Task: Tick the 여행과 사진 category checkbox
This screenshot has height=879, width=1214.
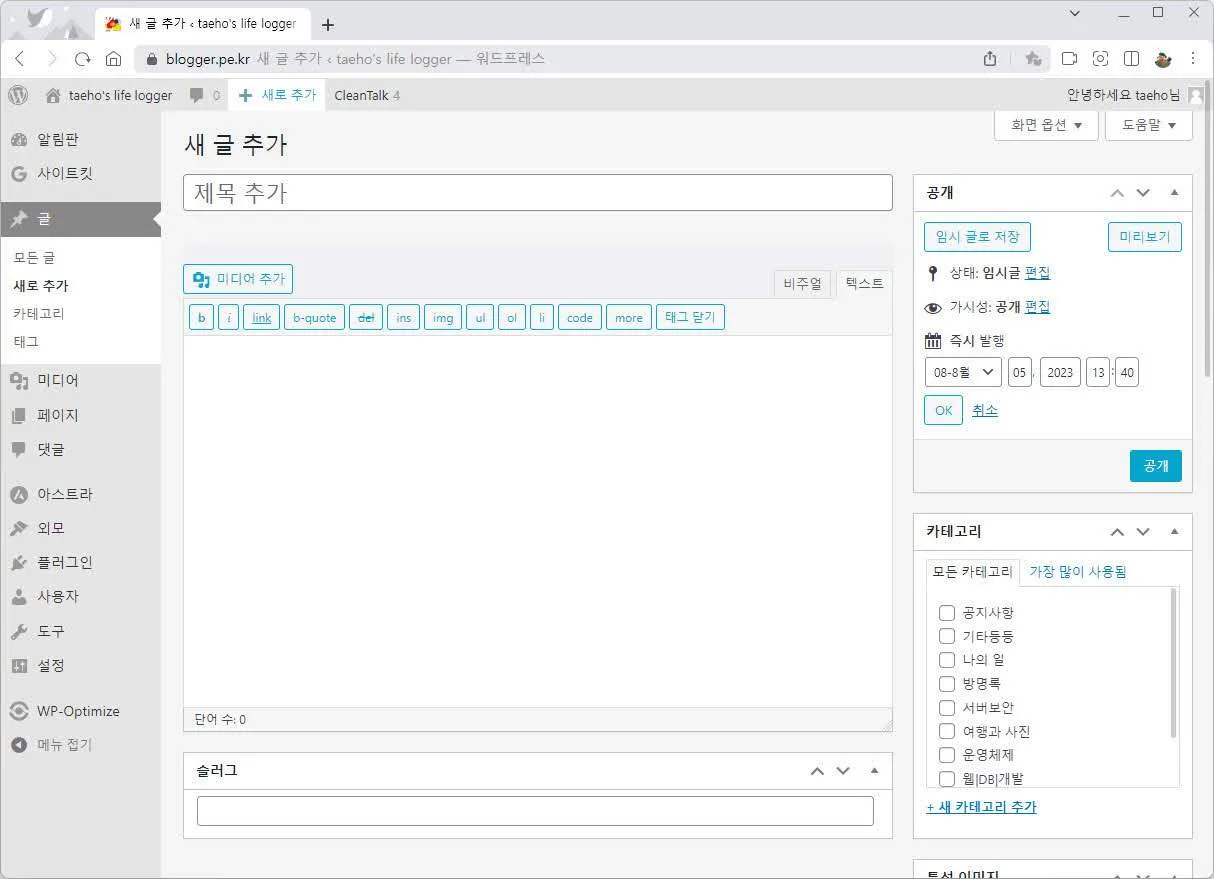Action: (947, 732)
